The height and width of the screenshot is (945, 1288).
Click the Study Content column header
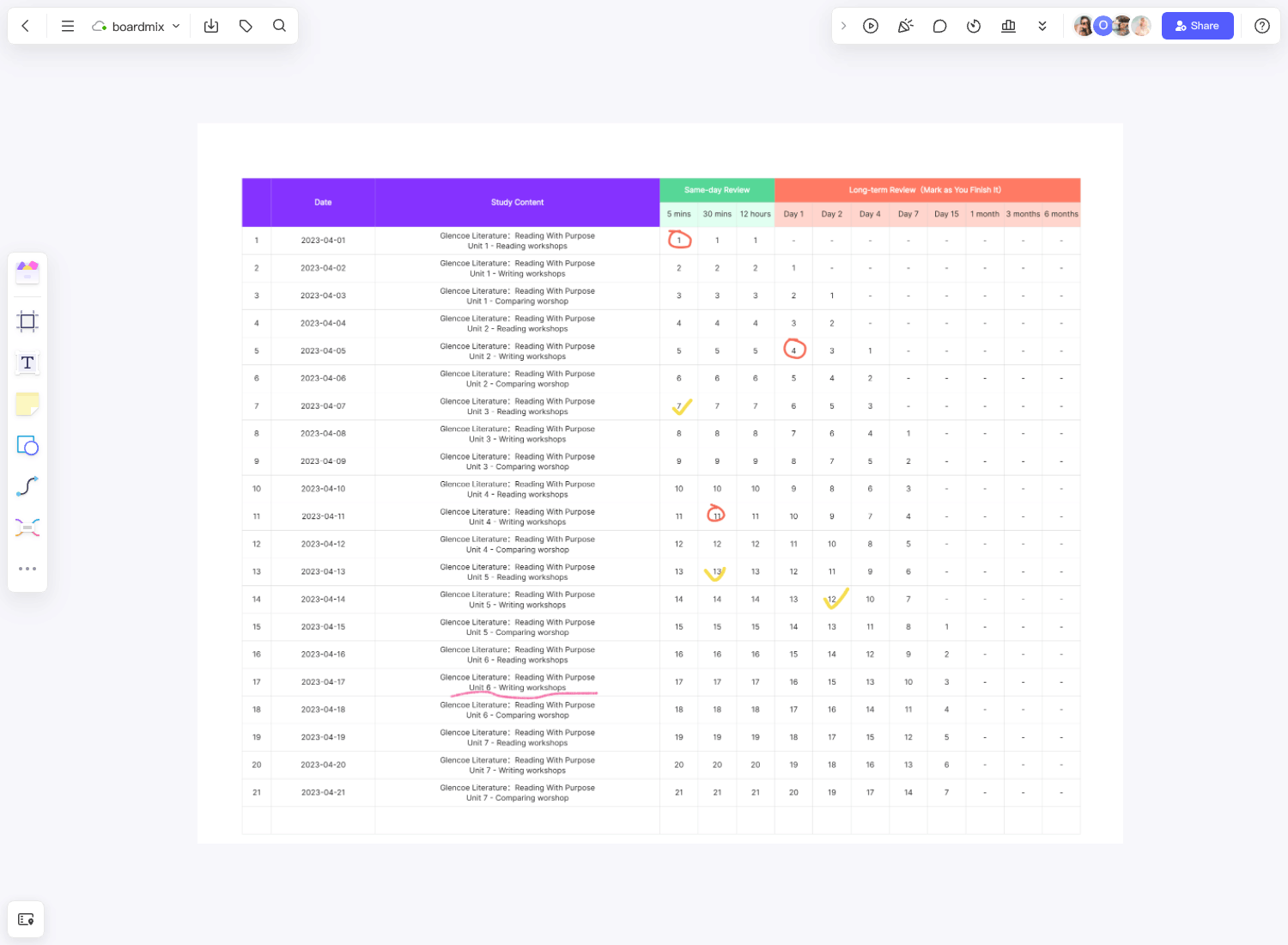click(517, 203)
